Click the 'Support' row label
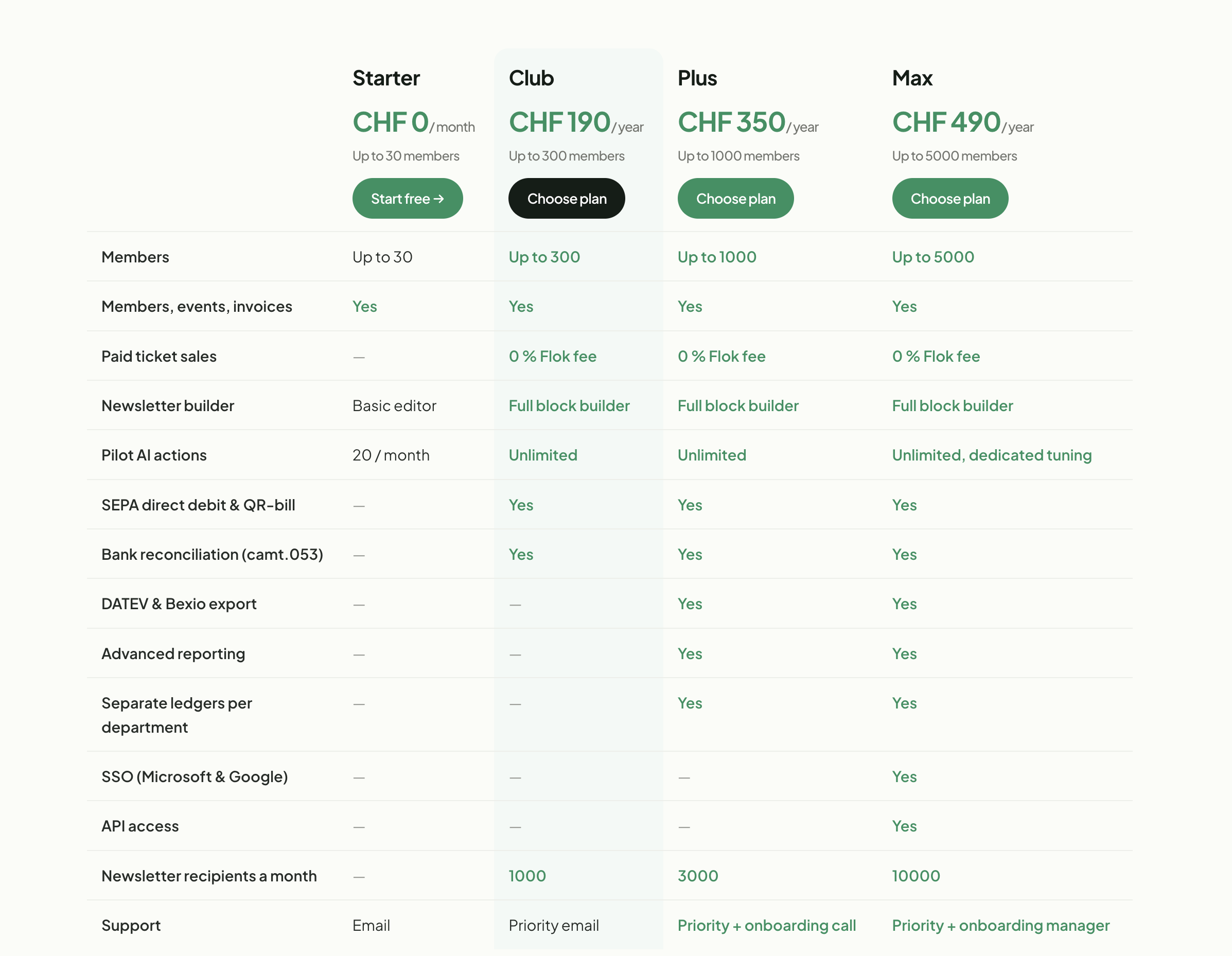This screenshot has width=1232, height=956. [x=131, y=926]
